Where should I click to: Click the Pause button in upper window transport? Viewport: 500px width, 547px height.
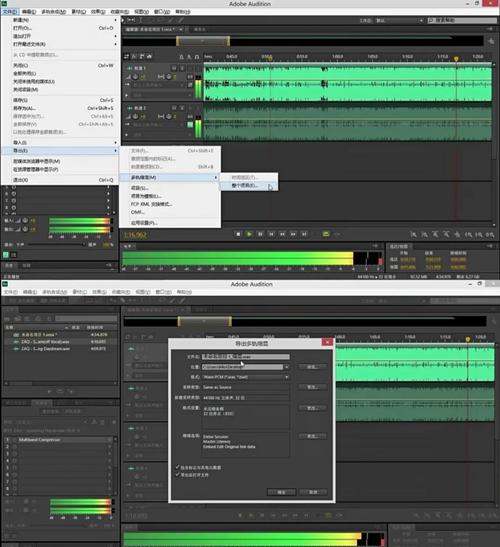pyautogui.click(x=260, y=234)
